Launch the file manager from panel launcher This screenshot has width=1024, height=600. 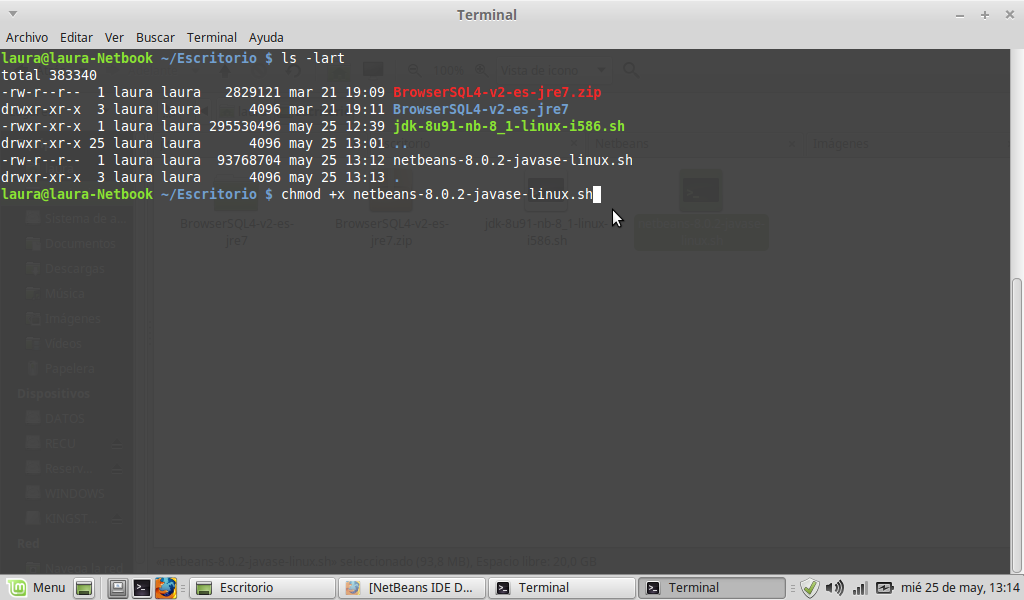coord(118,588)
